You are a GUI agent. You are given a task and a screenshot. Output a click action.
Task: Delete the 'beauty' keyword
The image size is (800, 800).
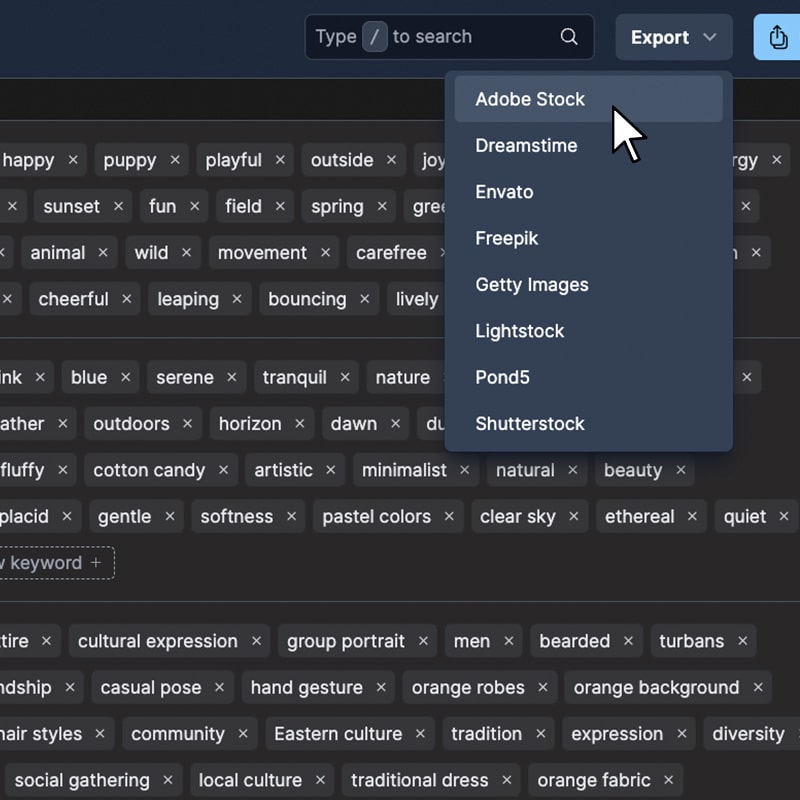[681, 470]
